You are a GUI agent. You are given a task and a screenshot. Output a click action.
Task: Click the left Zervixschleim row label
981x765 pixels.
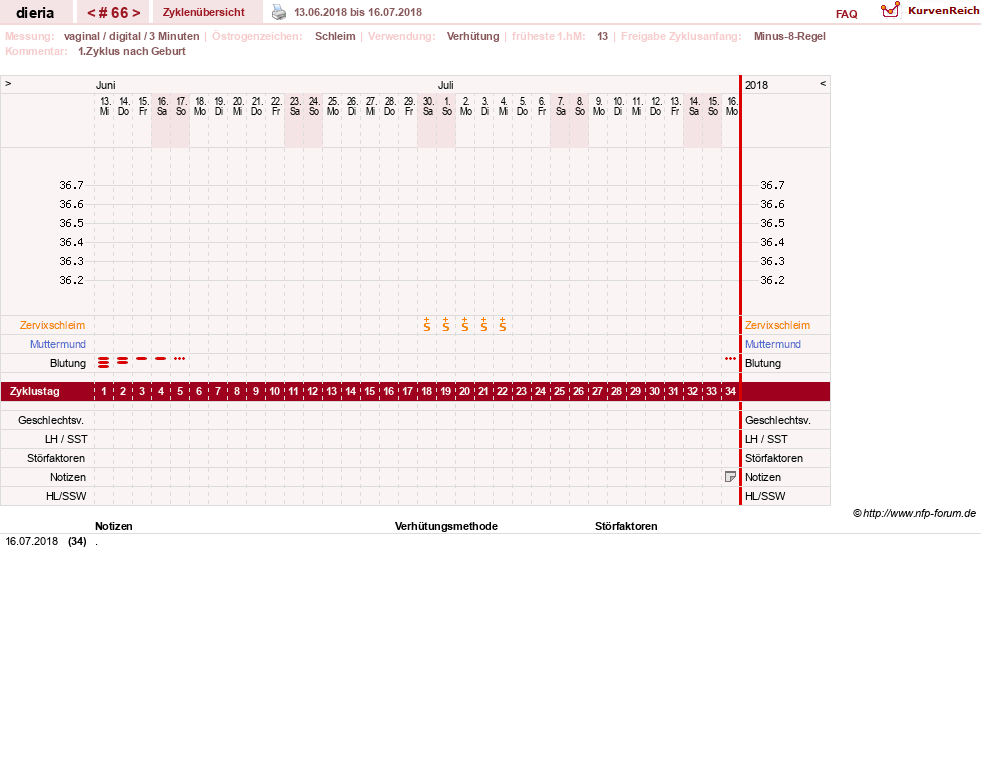(x=53, y=325)
